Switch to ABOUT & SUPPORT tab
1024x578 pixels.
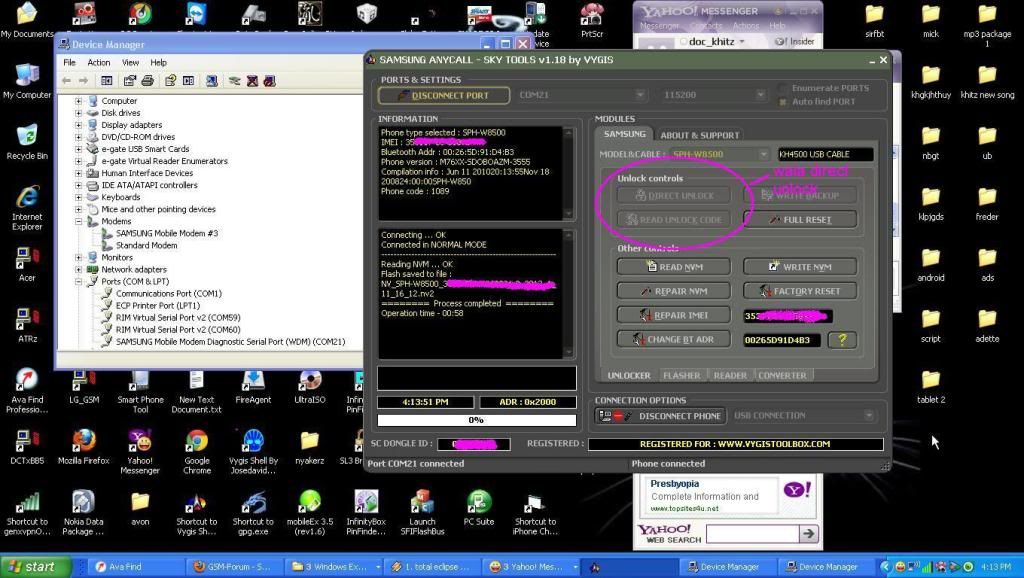click(x=699, y=135)
